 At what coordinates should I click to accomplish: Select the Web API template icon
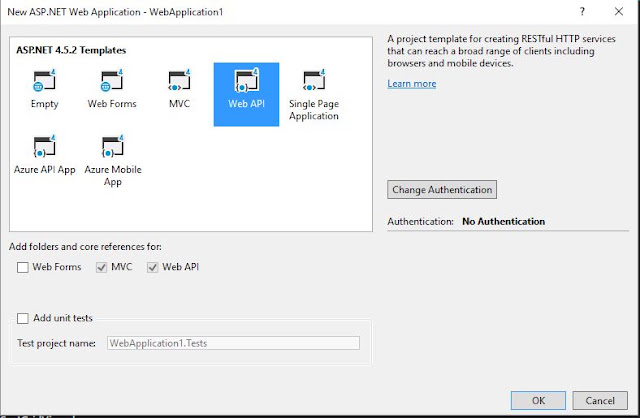pos(247,80)
